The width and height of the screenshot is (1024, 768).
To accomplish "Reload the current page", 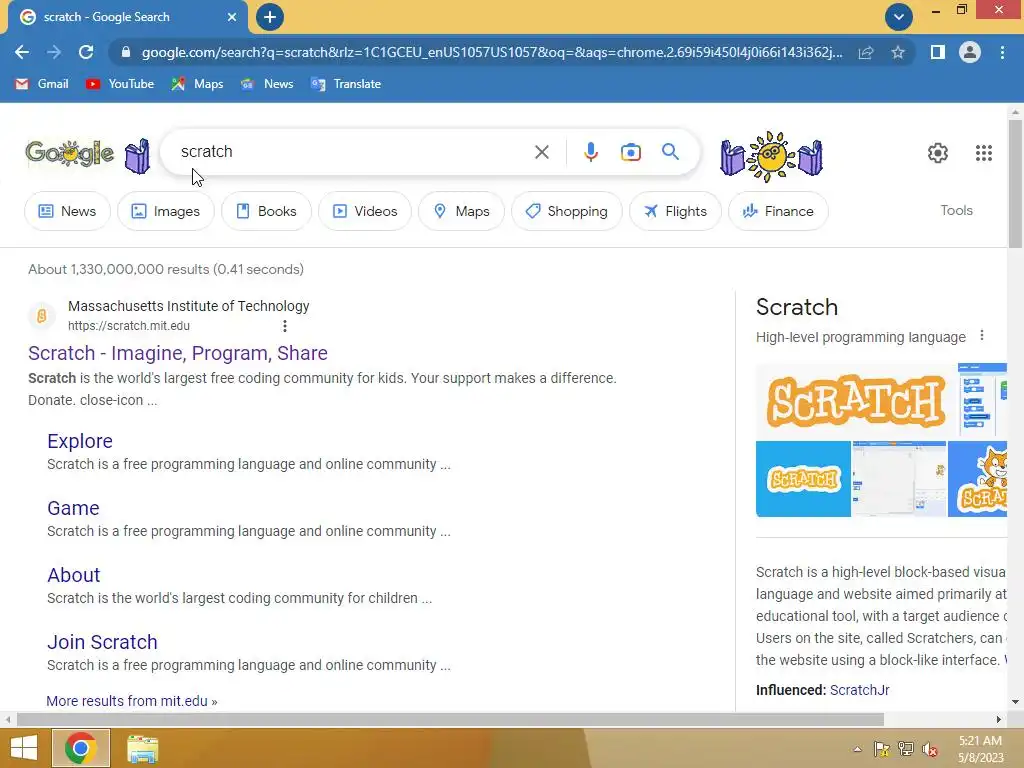I will tap(86, 52).
